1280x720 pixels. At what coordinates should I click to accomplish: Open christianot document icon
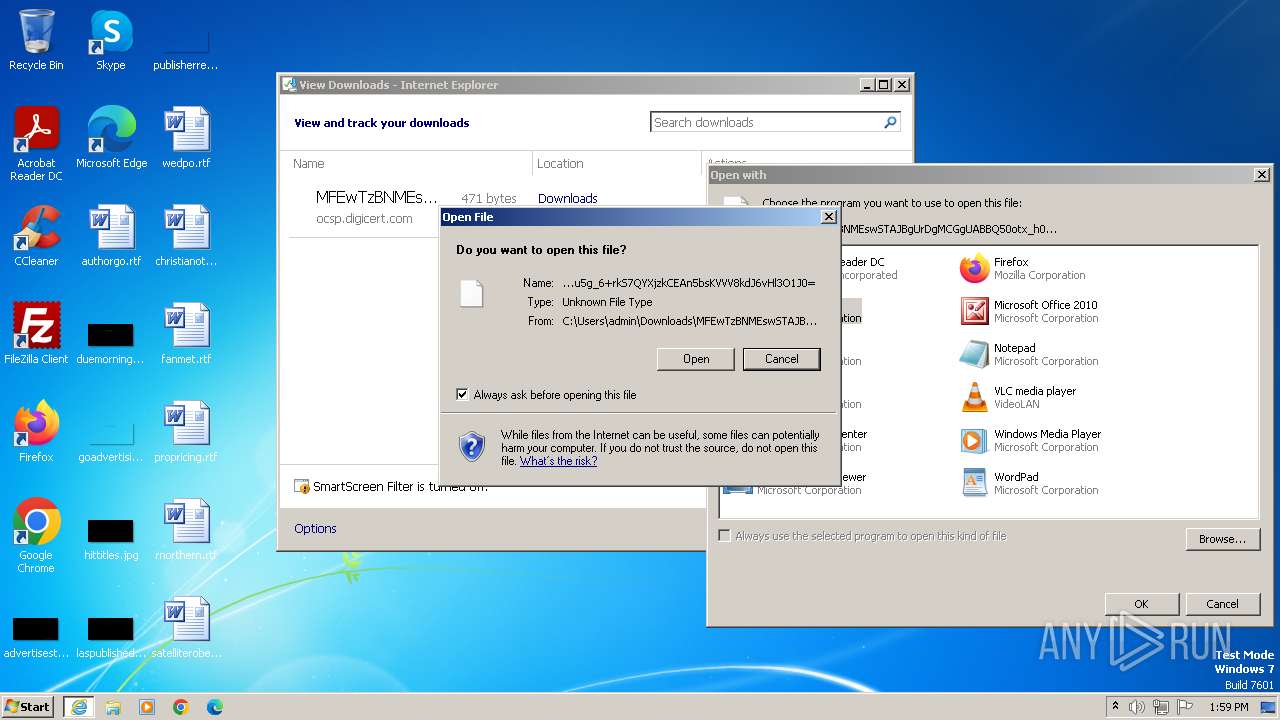186,236
